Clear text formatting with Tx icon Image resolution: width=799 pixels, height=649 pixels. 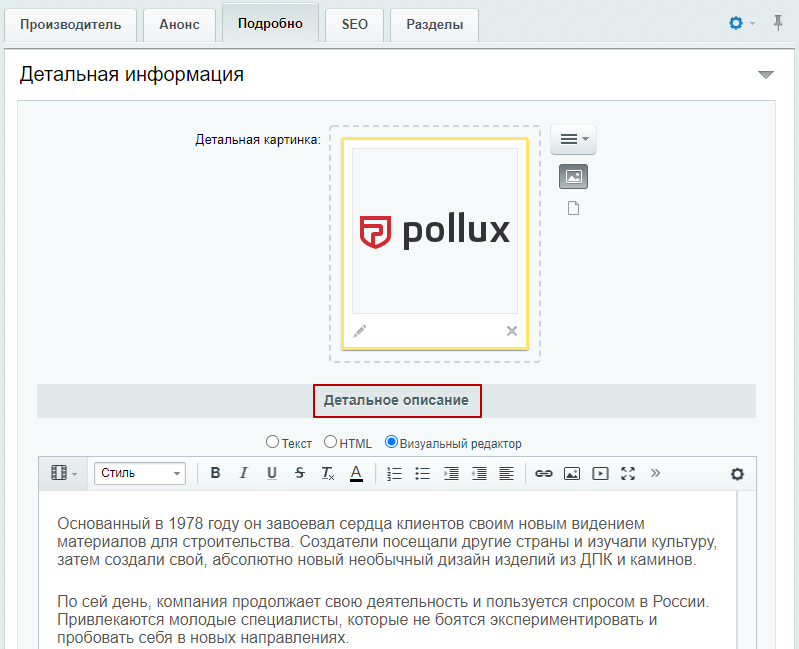pyautogui.click(x=328, y=473)
